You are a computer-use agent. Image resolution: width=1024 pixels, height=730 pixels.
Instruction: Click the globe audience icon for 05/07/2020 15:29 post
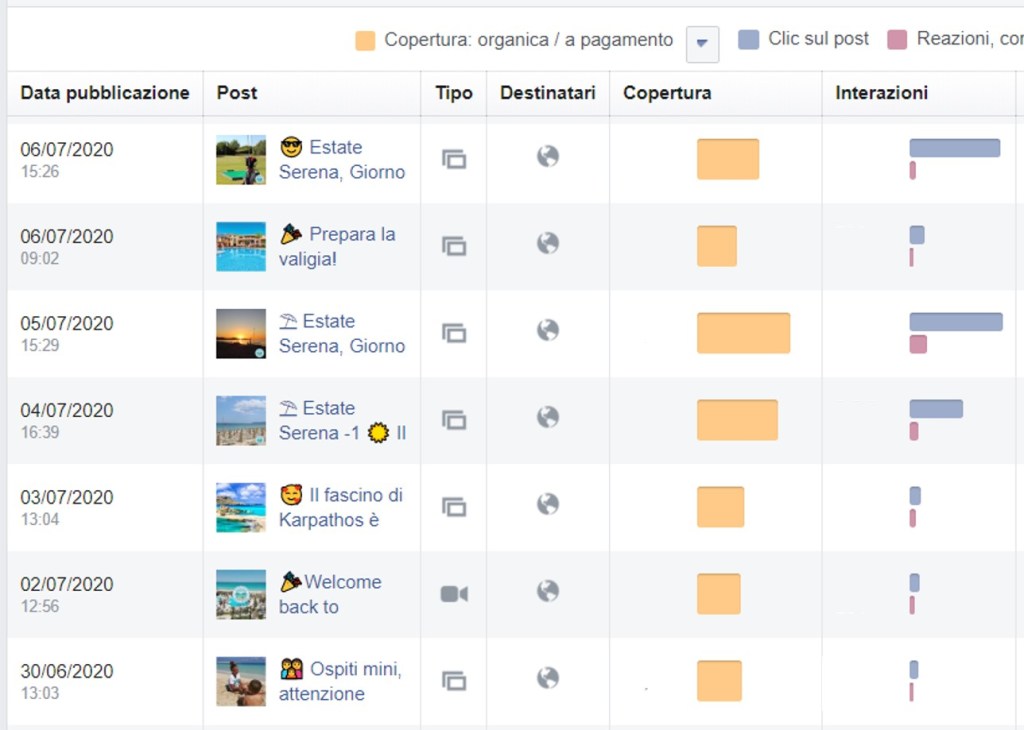coord(548,330)
